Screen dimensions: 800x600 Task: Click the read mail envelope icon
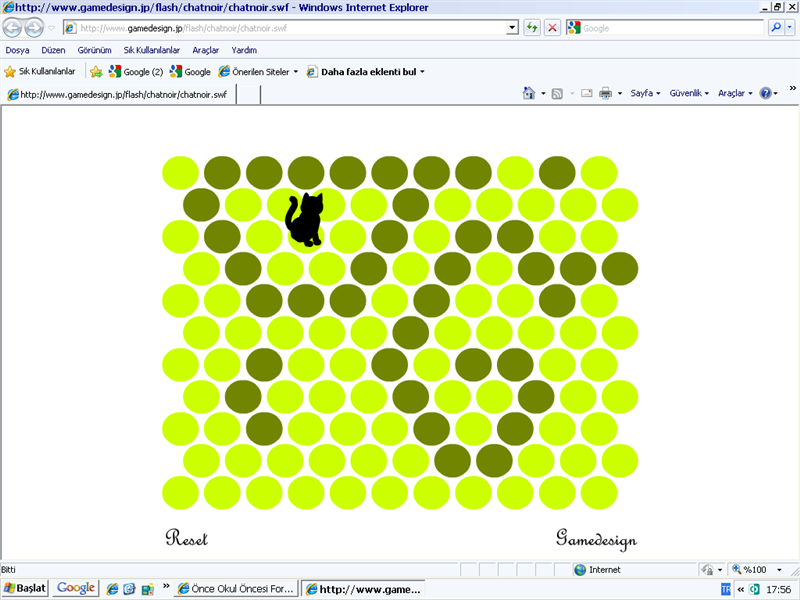tap(587, 93)
